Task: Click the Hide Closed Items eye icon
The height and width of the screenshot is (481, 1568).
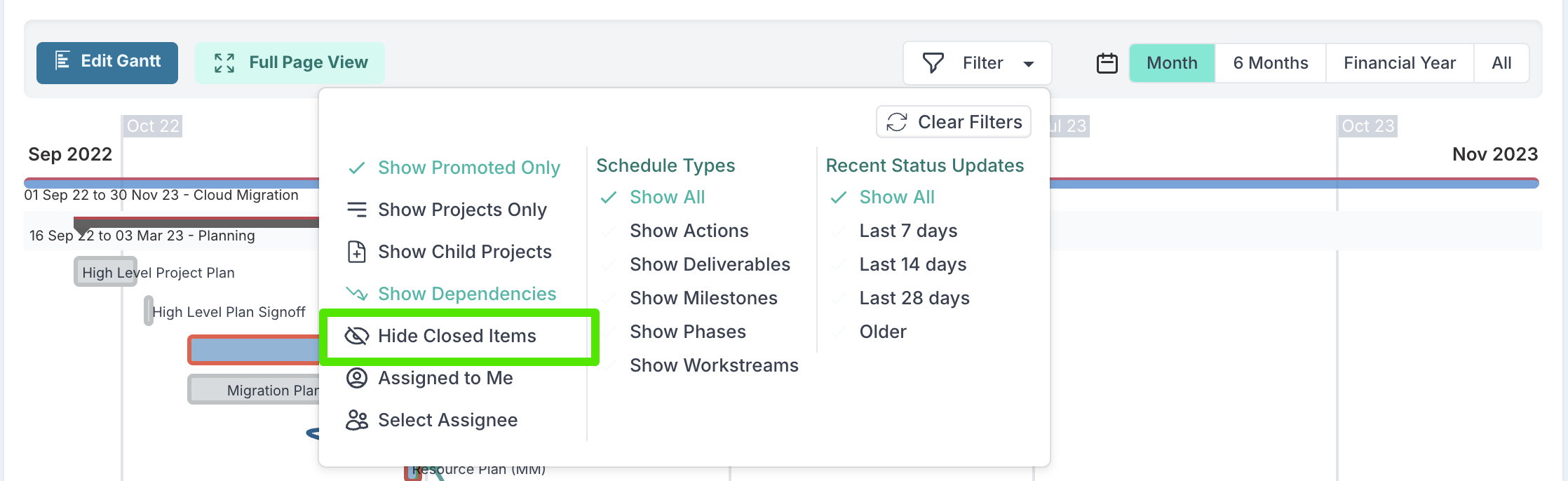Action: pos(357,336)
